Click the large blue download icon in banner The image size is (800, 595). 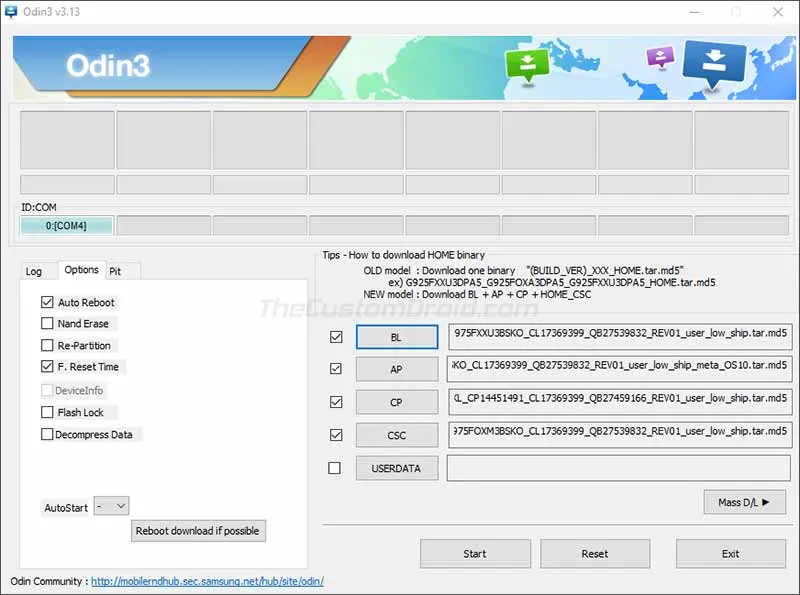pos(714,62)
